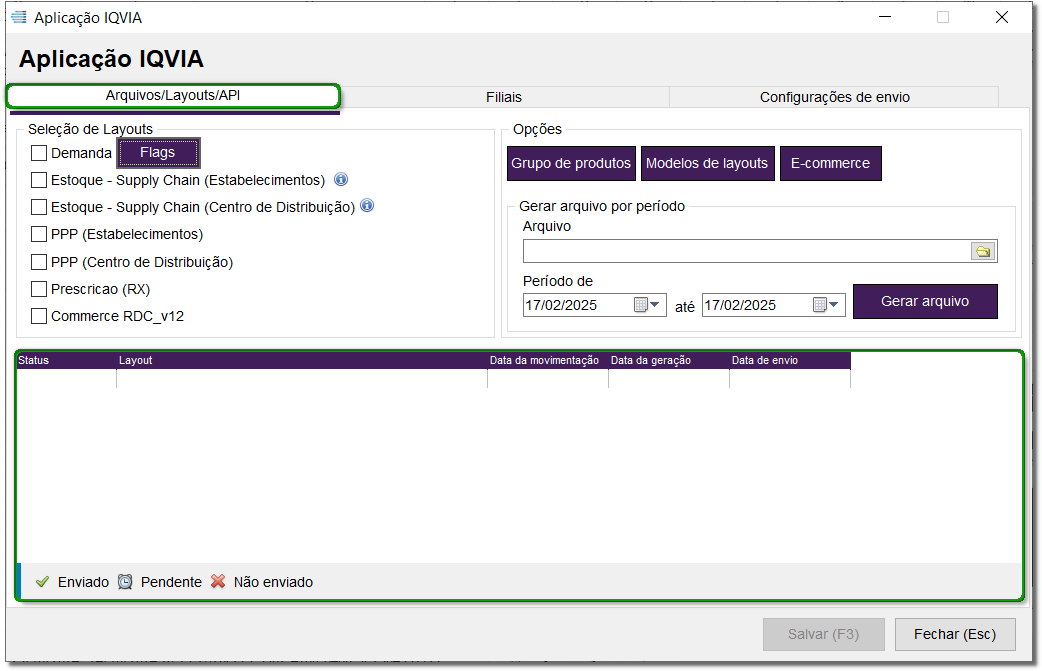Check Estoque - Supply Chain (Estabelecimentos)
The height and width of the screenshot is (671, 1042).
39,180
